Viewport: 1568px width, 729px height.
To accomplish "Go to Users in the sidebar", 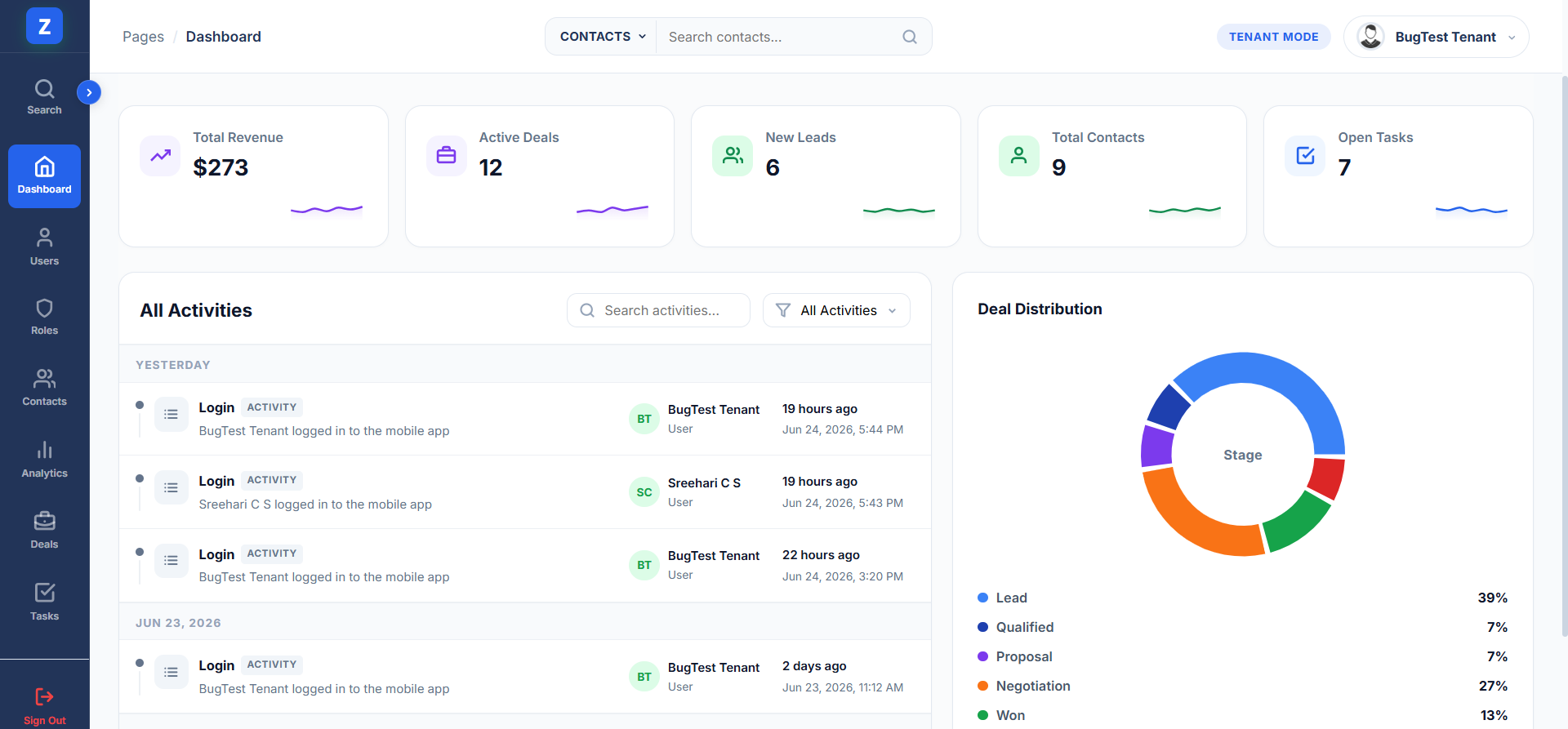I will click(x=44, y=247).
